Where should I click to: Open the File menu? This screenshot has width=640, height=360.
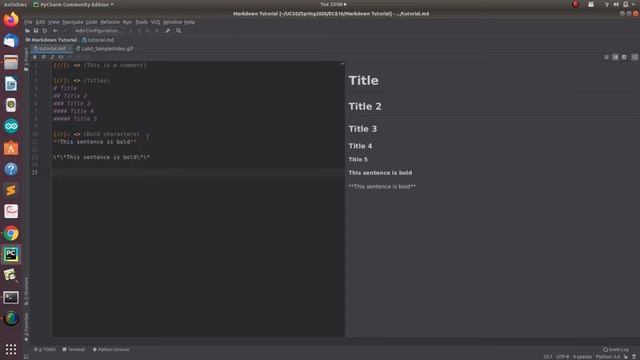(28, 22)
